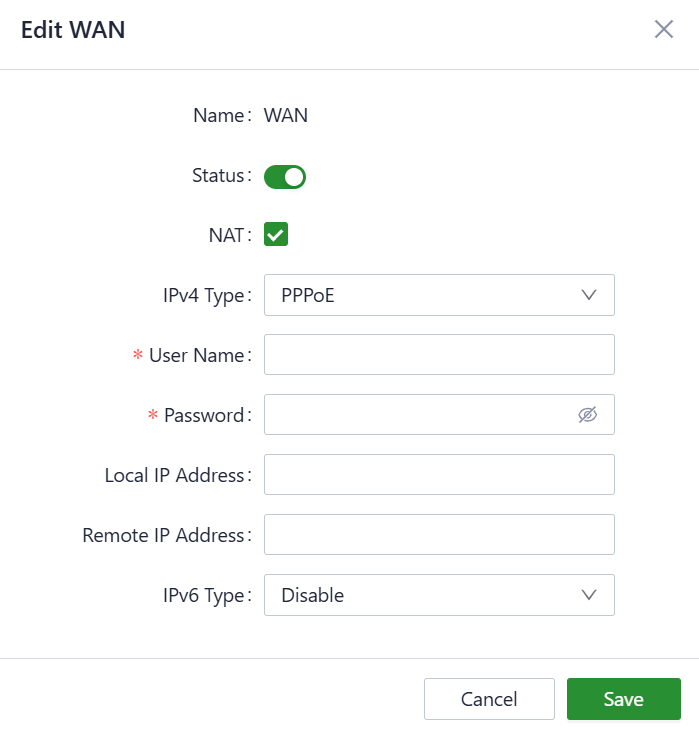Show password using the eye icon
The image size is (699, 736).
click(x=587, y=415)
